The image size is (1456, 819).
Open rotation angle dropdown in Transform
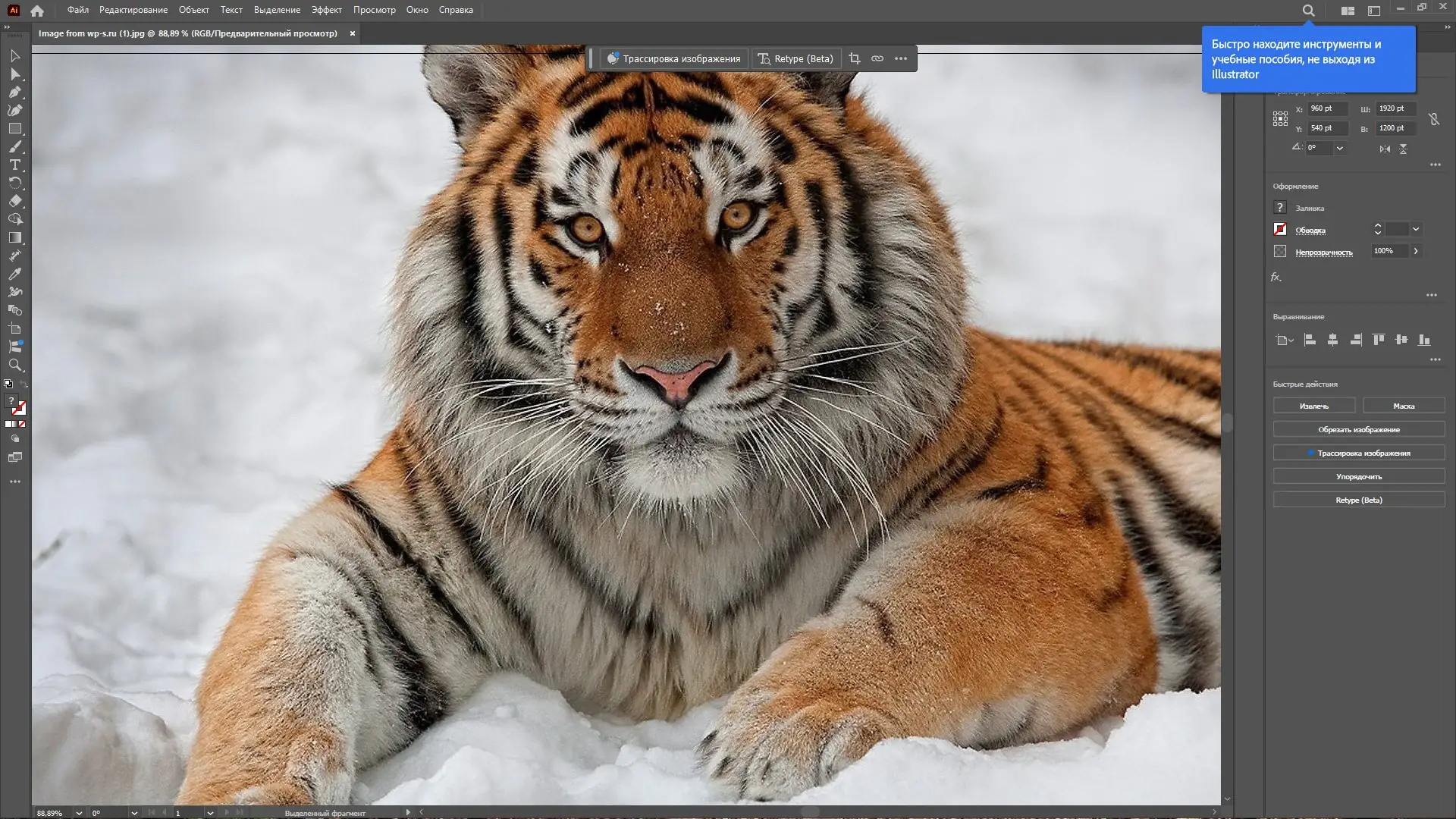(1340, 148)
